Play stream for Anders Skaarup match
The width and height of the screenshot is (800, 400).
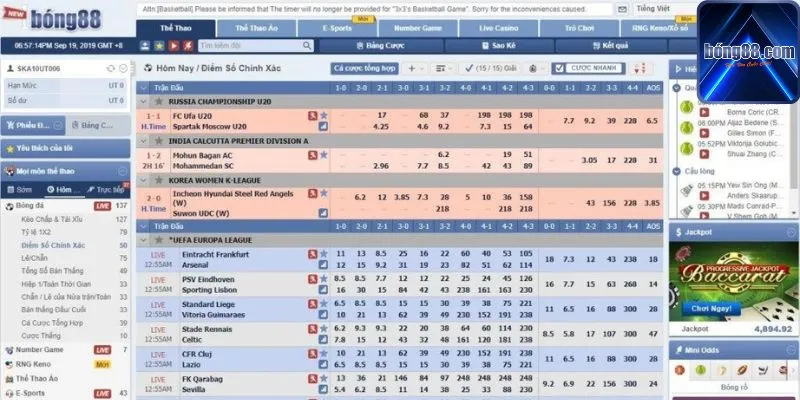point(704,195)
